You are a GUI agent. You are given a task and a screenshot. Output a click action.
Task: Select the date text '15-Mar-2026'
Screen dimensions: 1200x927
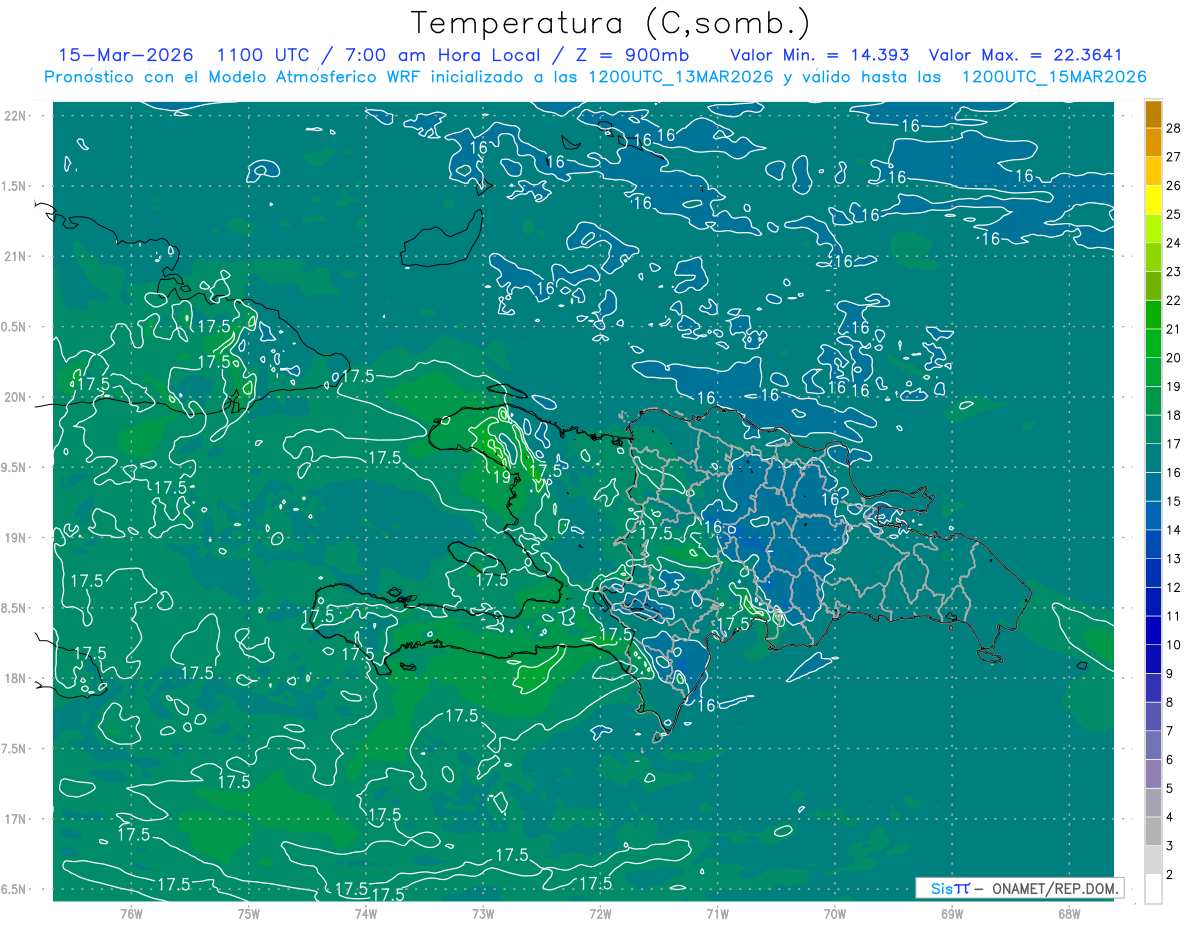125,55
